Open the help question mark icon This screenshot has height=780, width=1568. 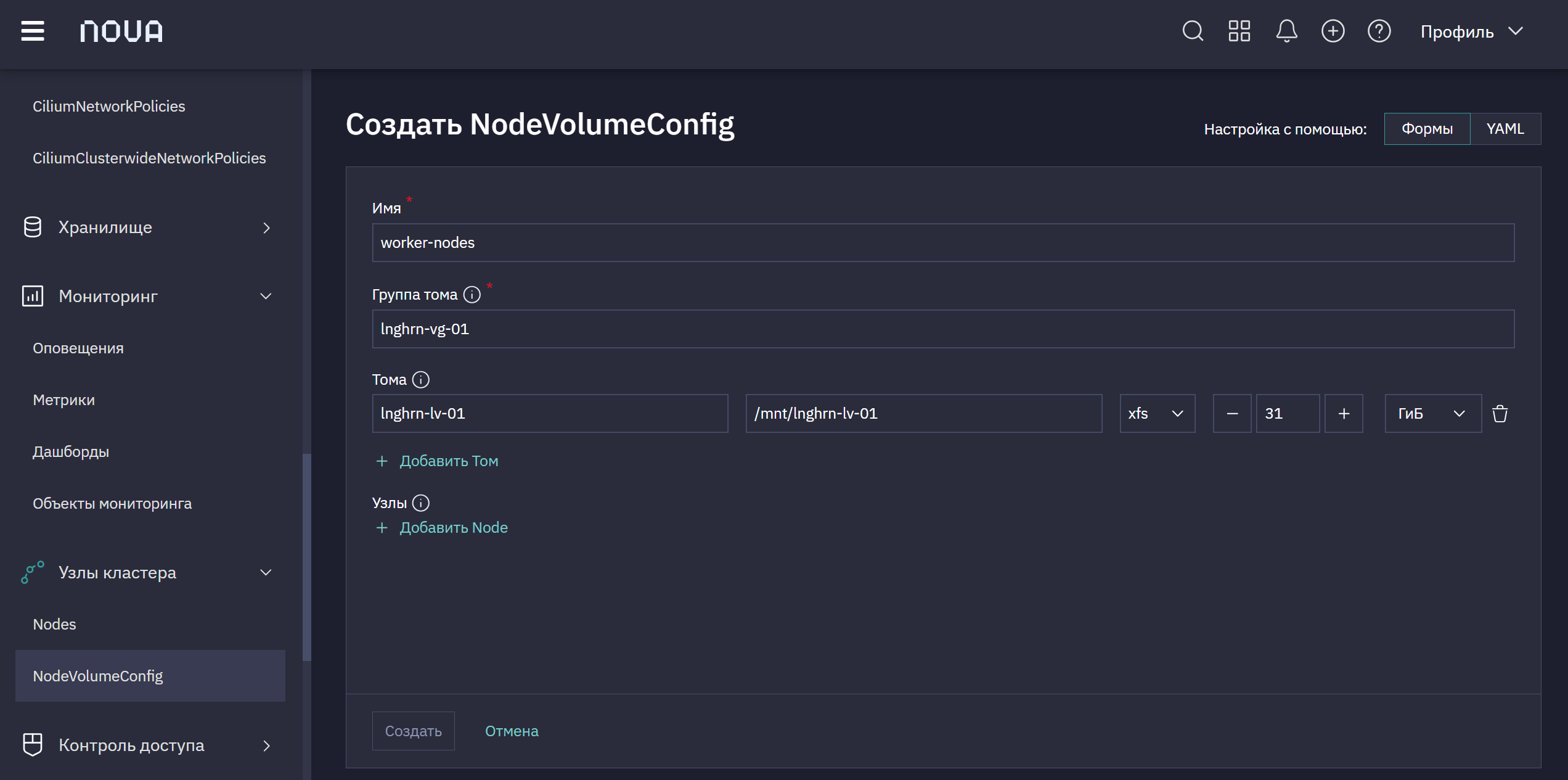click(1379, 31)
